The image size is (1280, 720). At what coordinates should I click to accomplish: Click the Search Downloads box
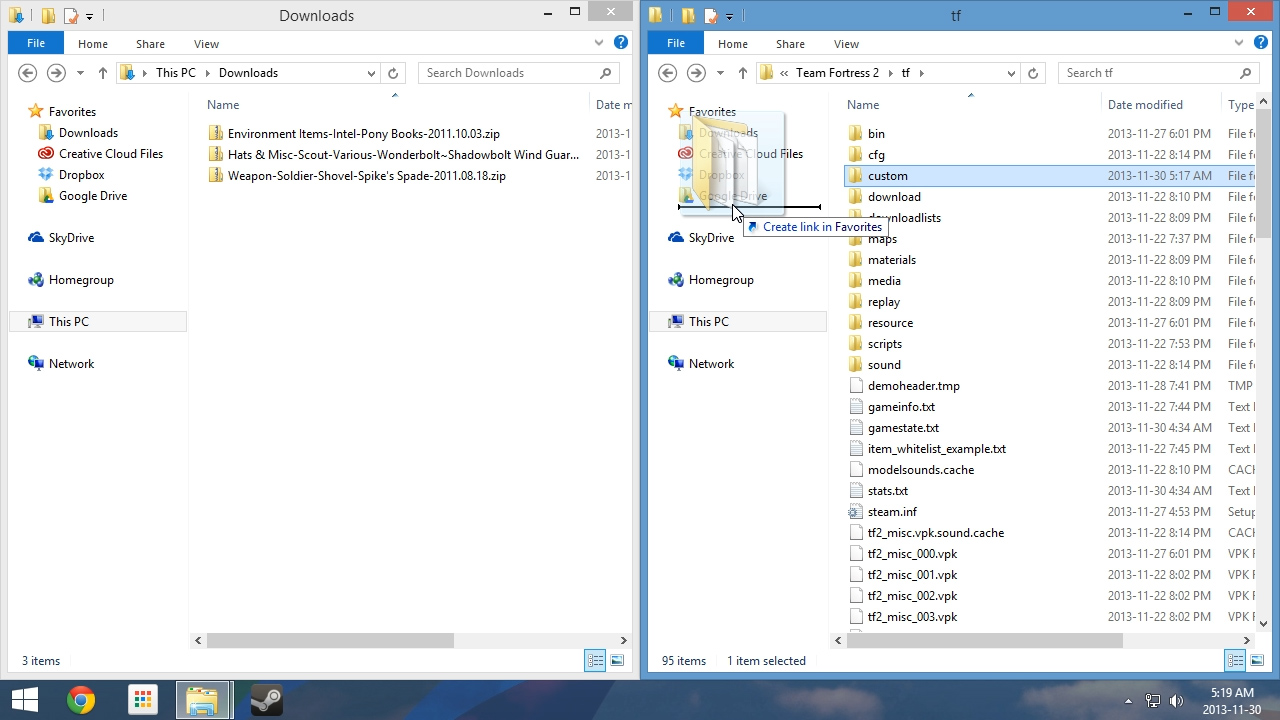pos(518,73)
